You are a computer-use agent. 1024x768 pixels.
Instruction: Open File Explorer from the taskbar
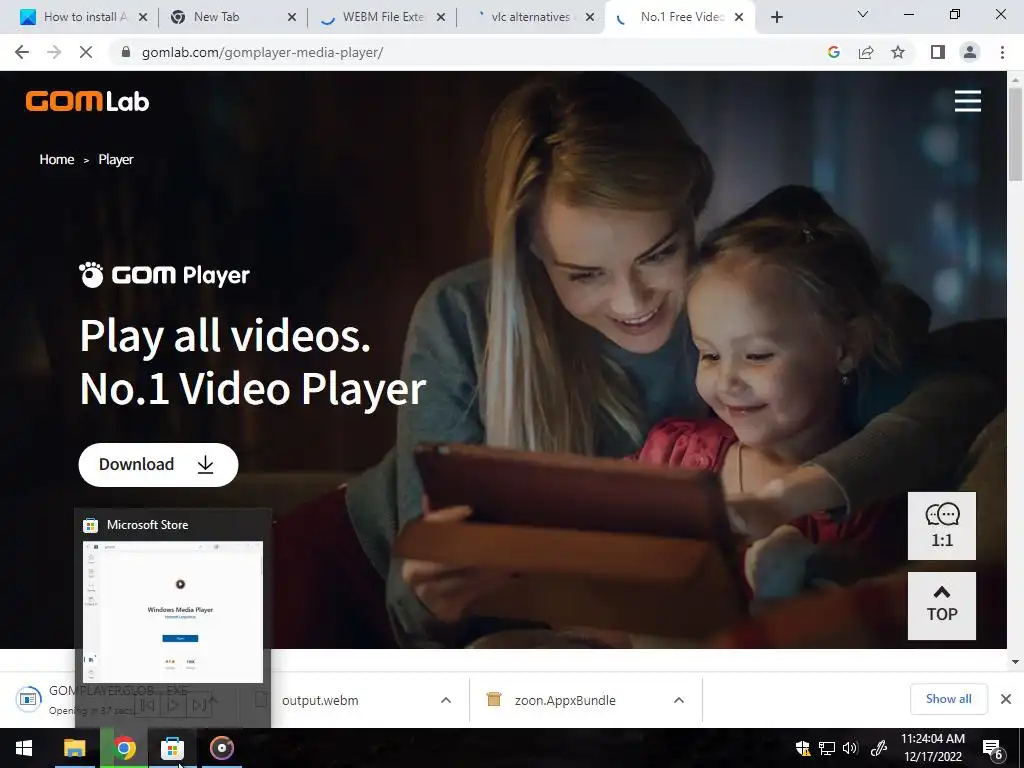click(74, 748)
